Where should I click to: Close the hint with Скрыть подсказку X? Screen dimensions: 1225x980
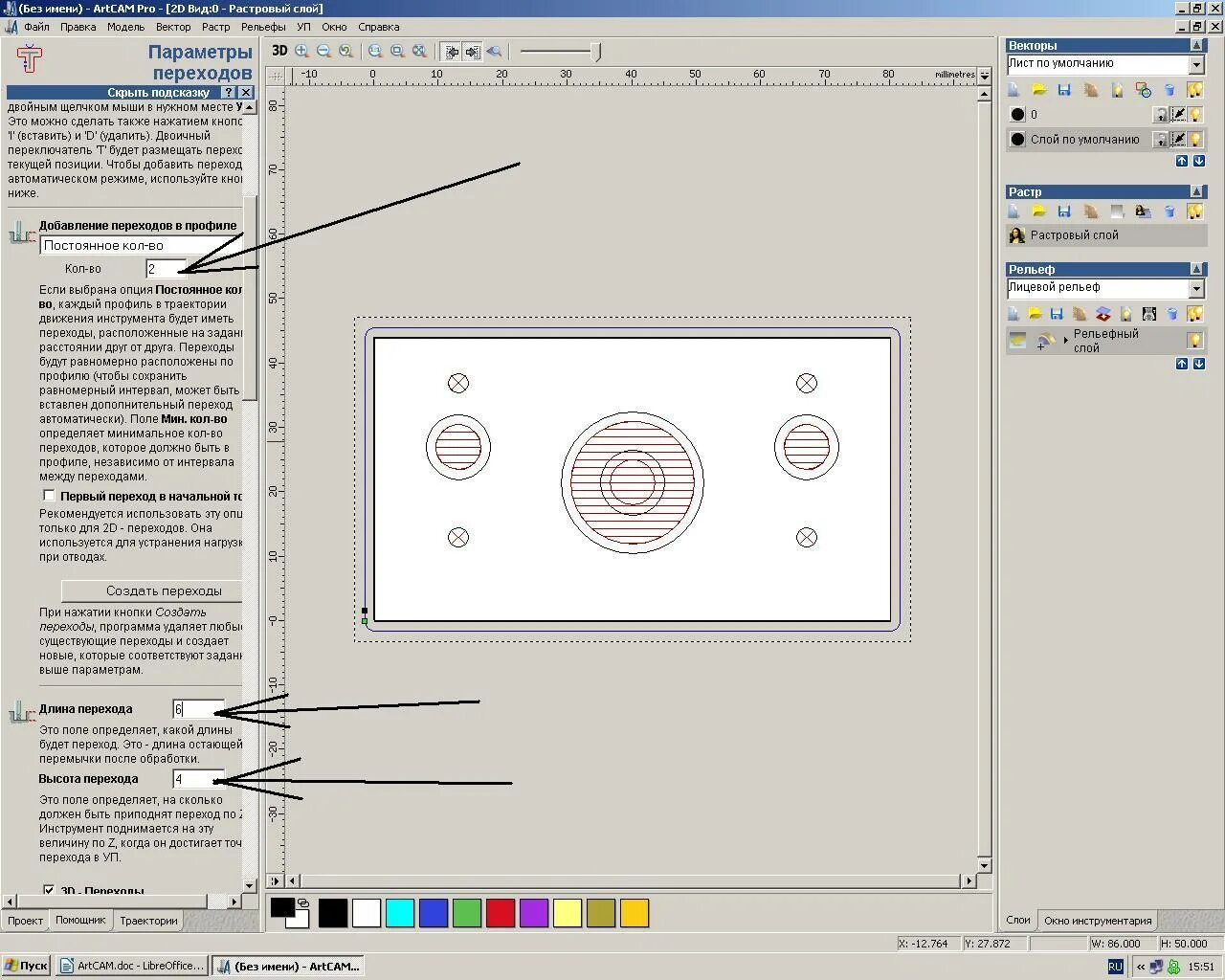tap(246, 92)
